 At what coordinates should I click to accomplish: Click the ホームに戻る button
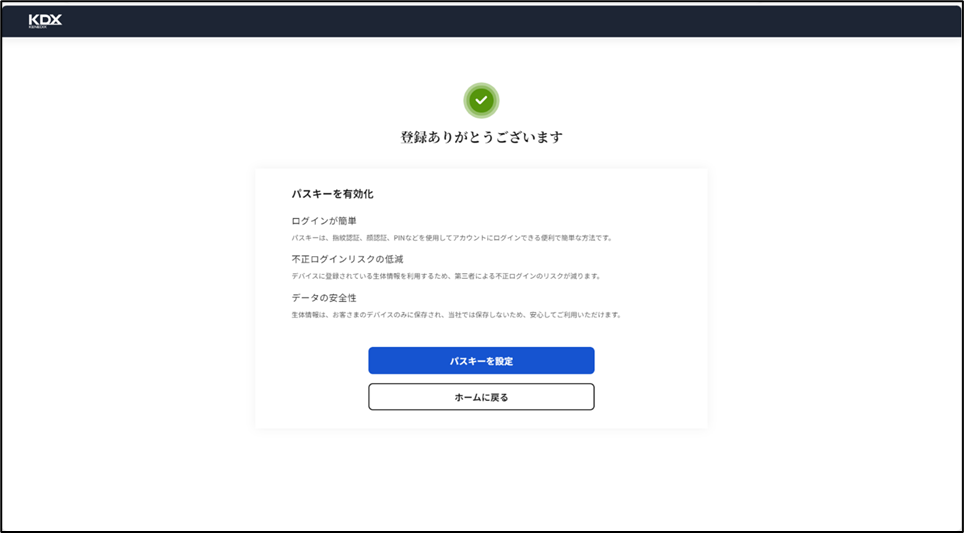click(481, 397)
